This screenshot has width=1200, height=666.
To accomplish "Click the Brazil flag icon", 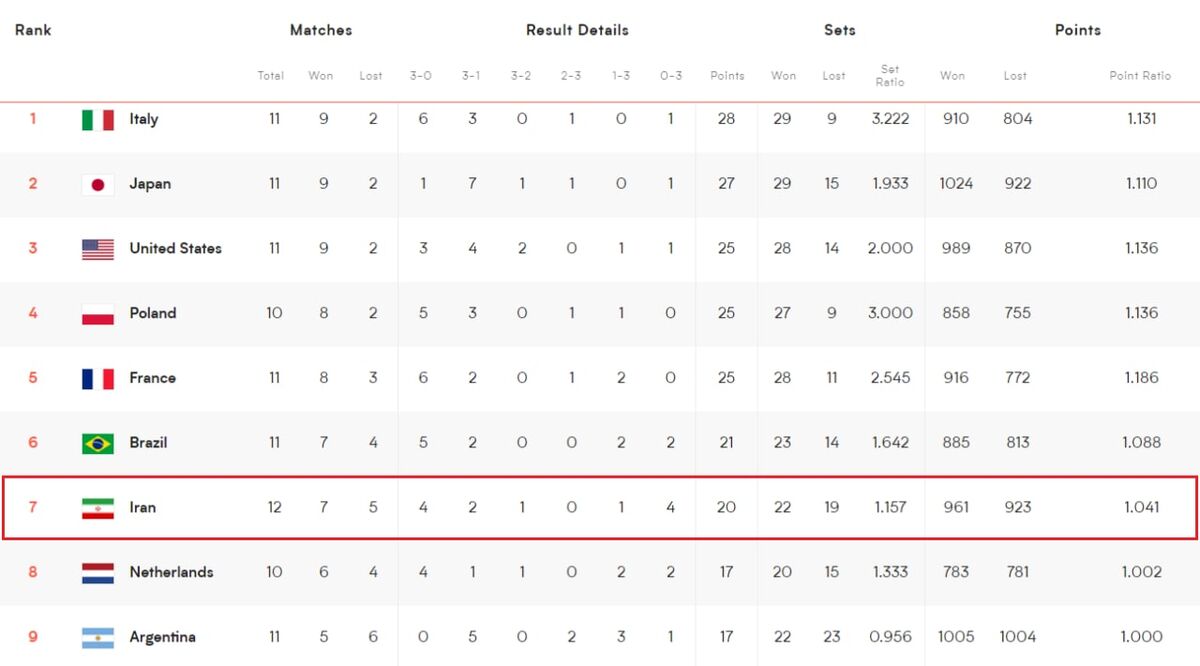I will click(97, 443).
